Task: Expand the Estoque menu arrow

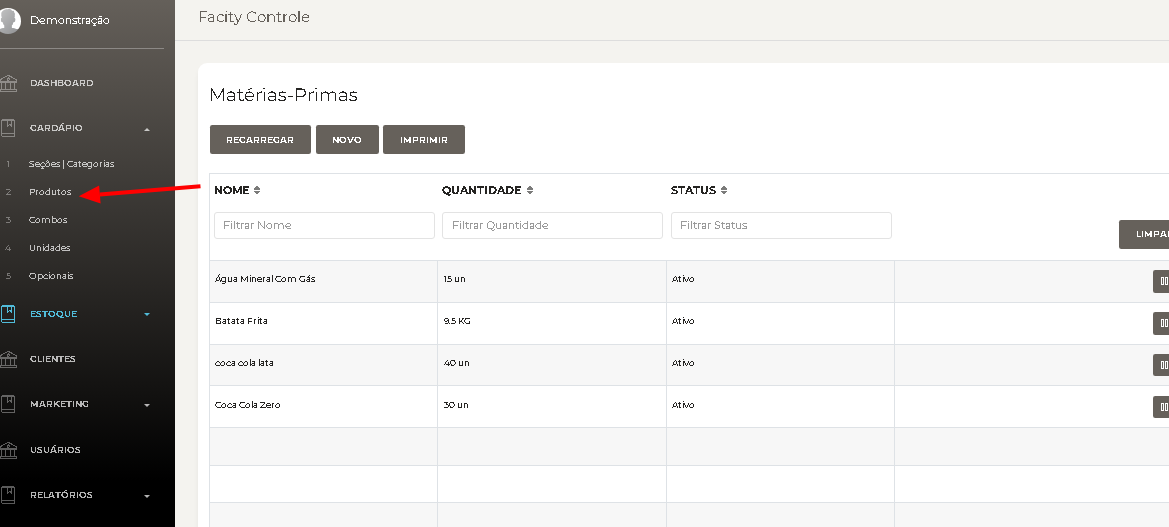Action: coord(147,315)
